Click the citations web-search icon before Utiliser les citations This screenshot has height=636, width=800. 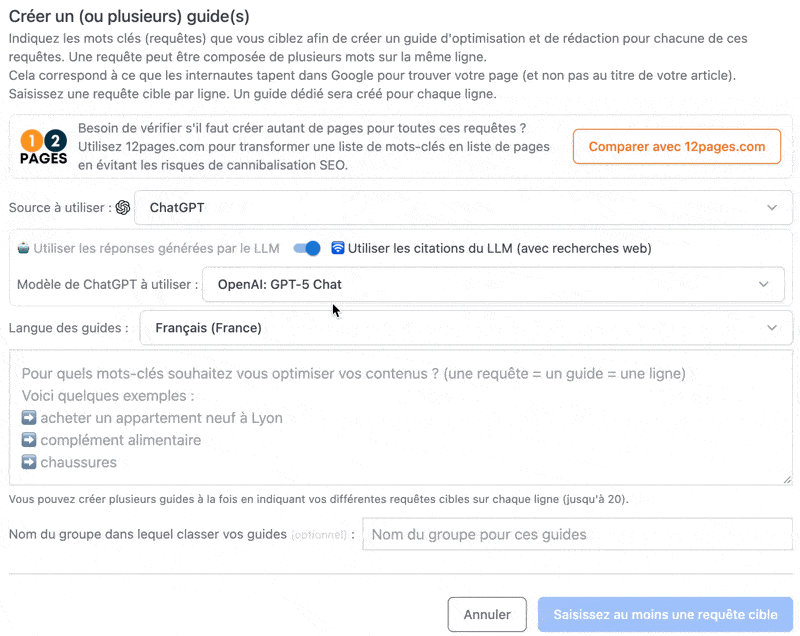pos(339,248)
